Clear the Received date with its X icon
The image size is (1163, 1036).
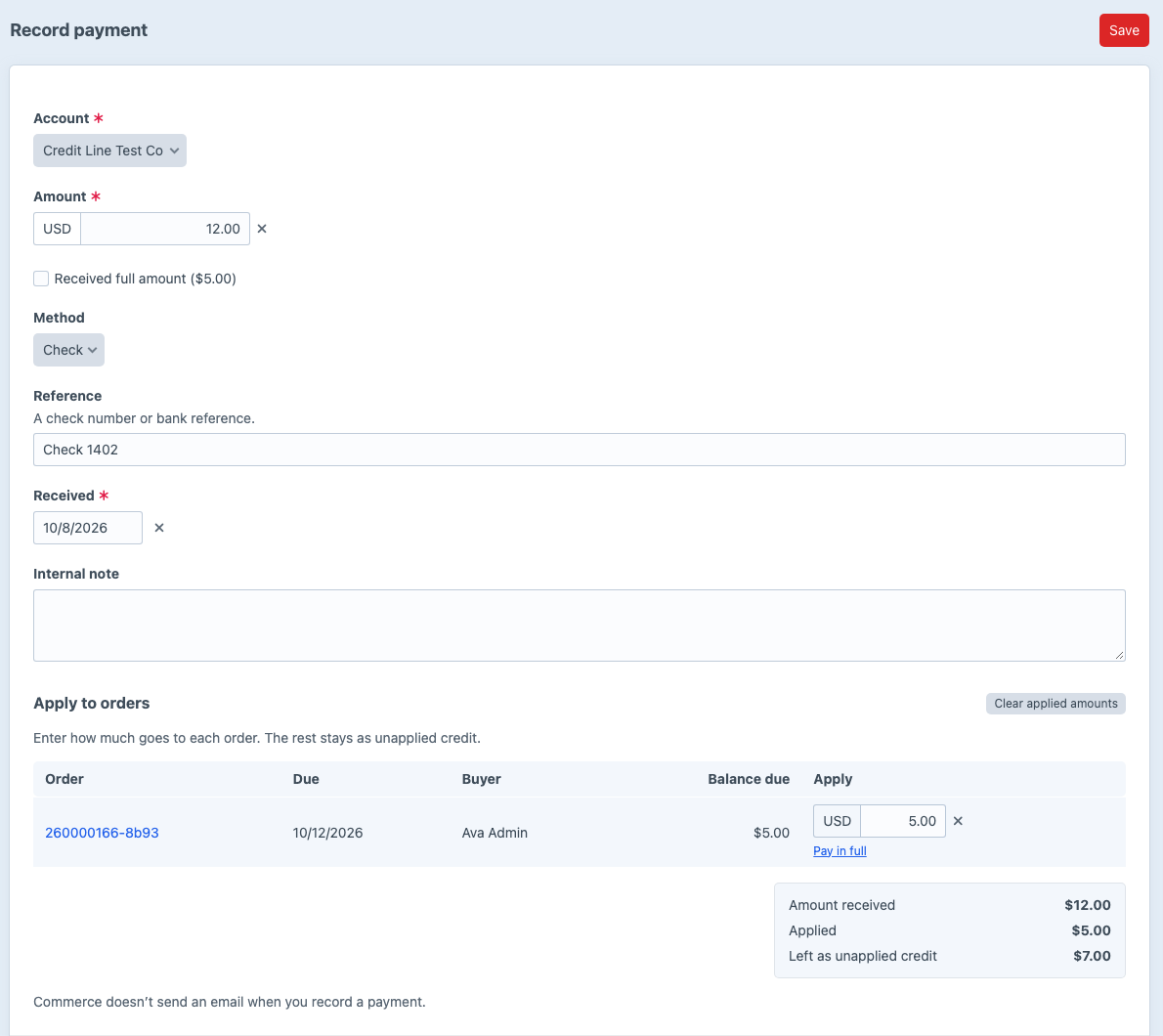[158, 528]
